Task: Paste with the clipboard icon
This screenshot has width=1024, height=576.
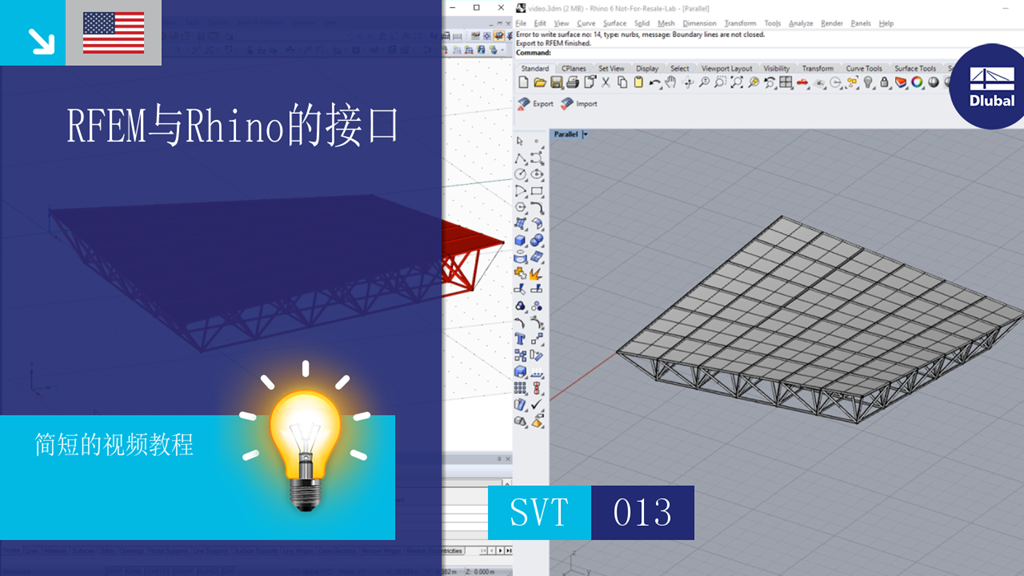Action: point(639,83)
